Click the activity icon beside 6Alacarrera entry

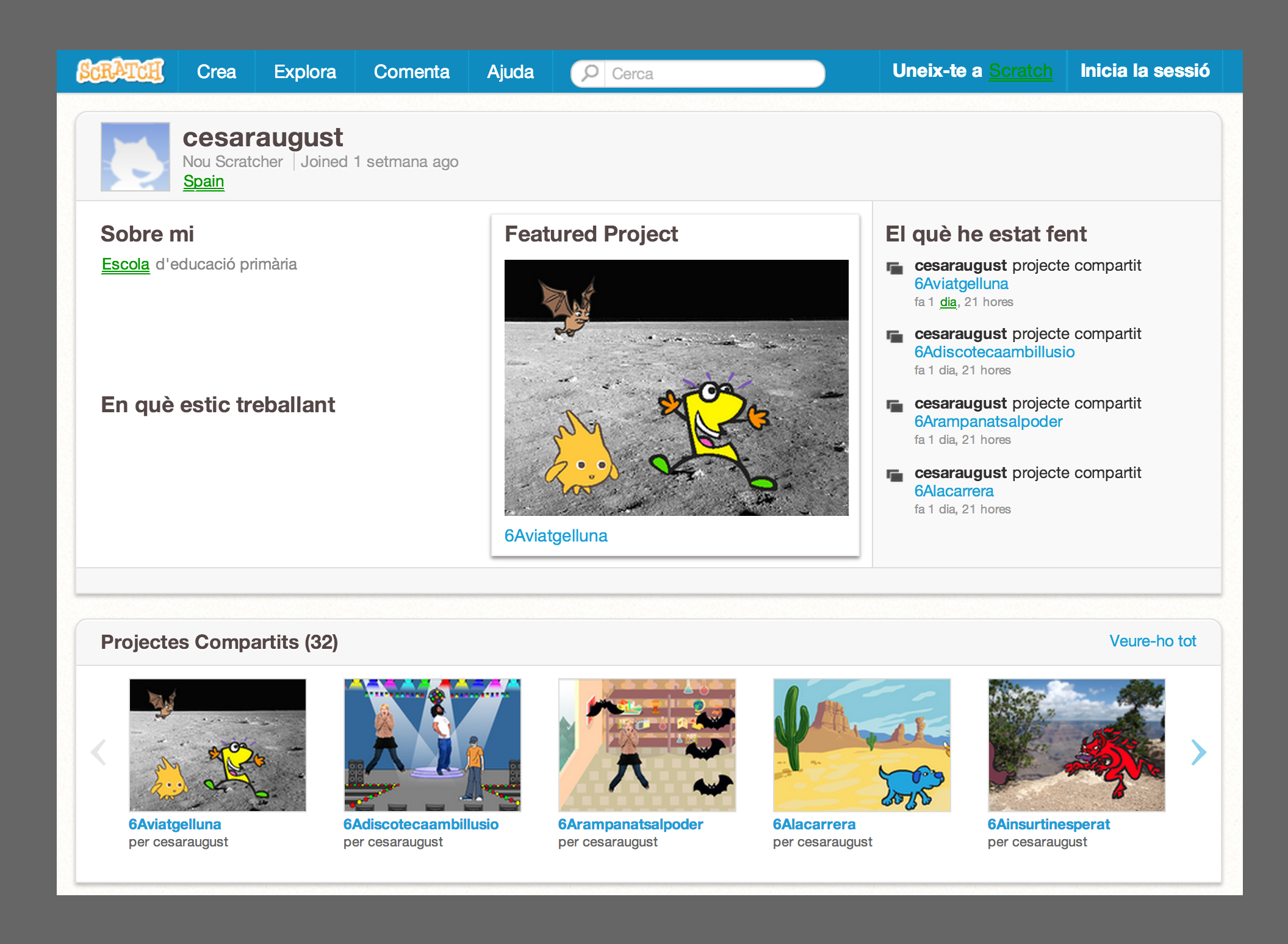[894, 475]
